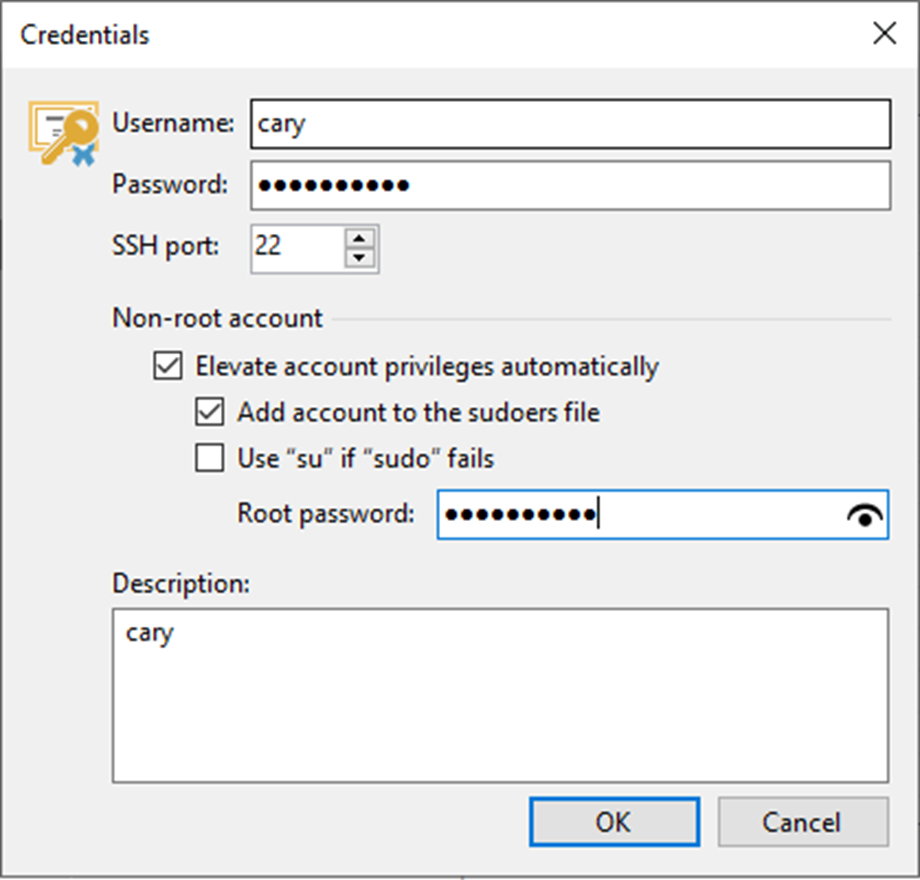Close the Credentials dialog
This screenshot has width=920, height=880.
tap(884, 33)
